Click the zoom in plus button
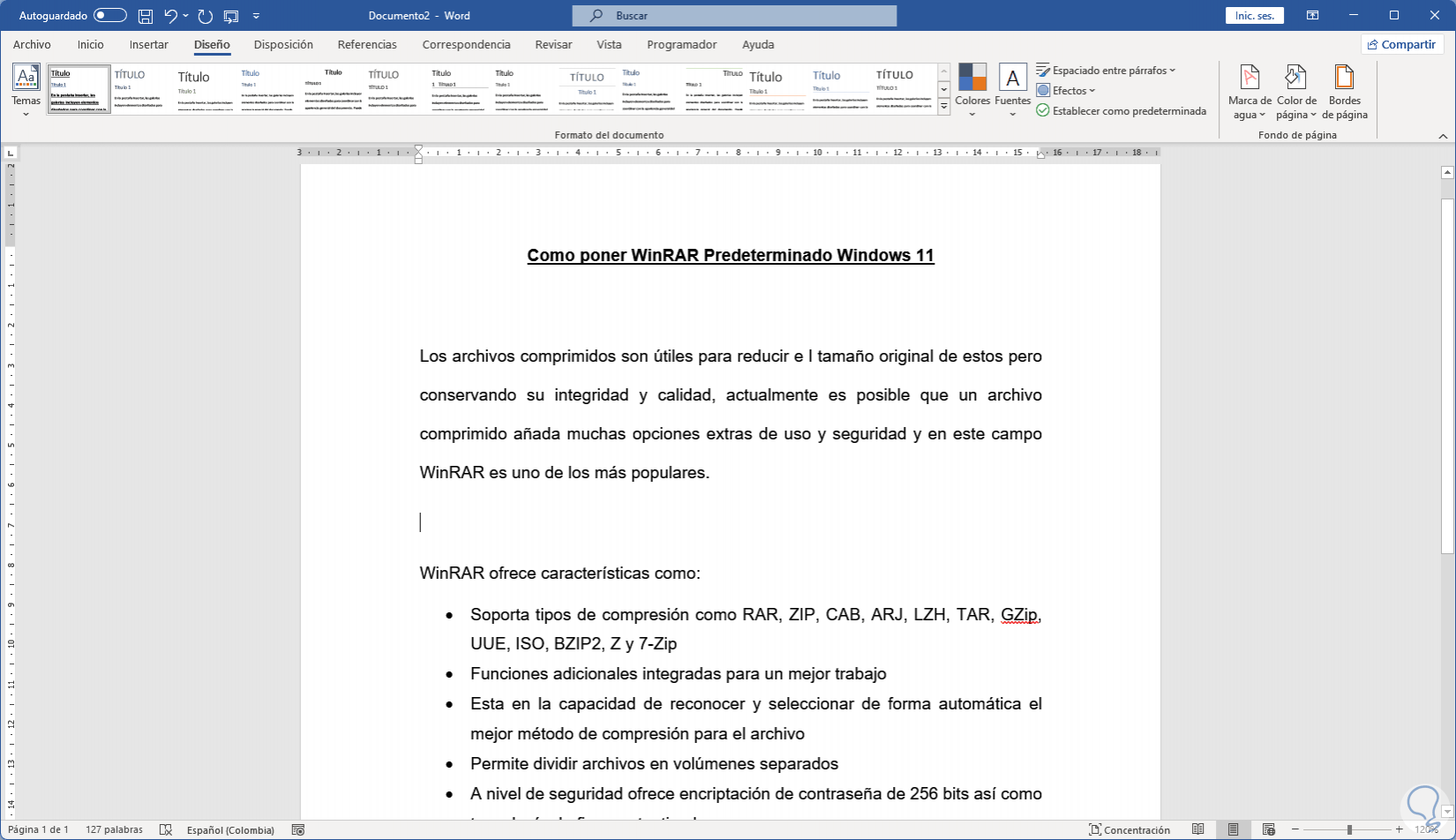The width and height of the screenshot is (1456, 840). (1400, 829)
